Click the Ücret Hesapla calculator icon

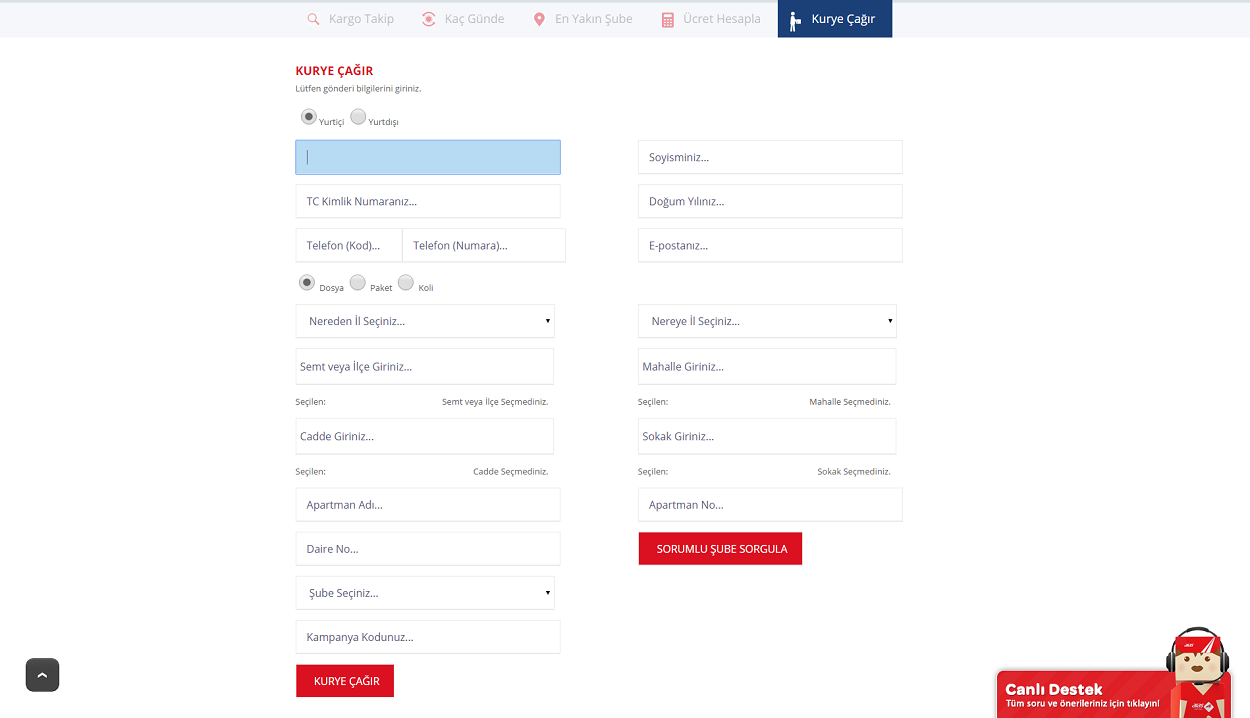coord(668,19)
